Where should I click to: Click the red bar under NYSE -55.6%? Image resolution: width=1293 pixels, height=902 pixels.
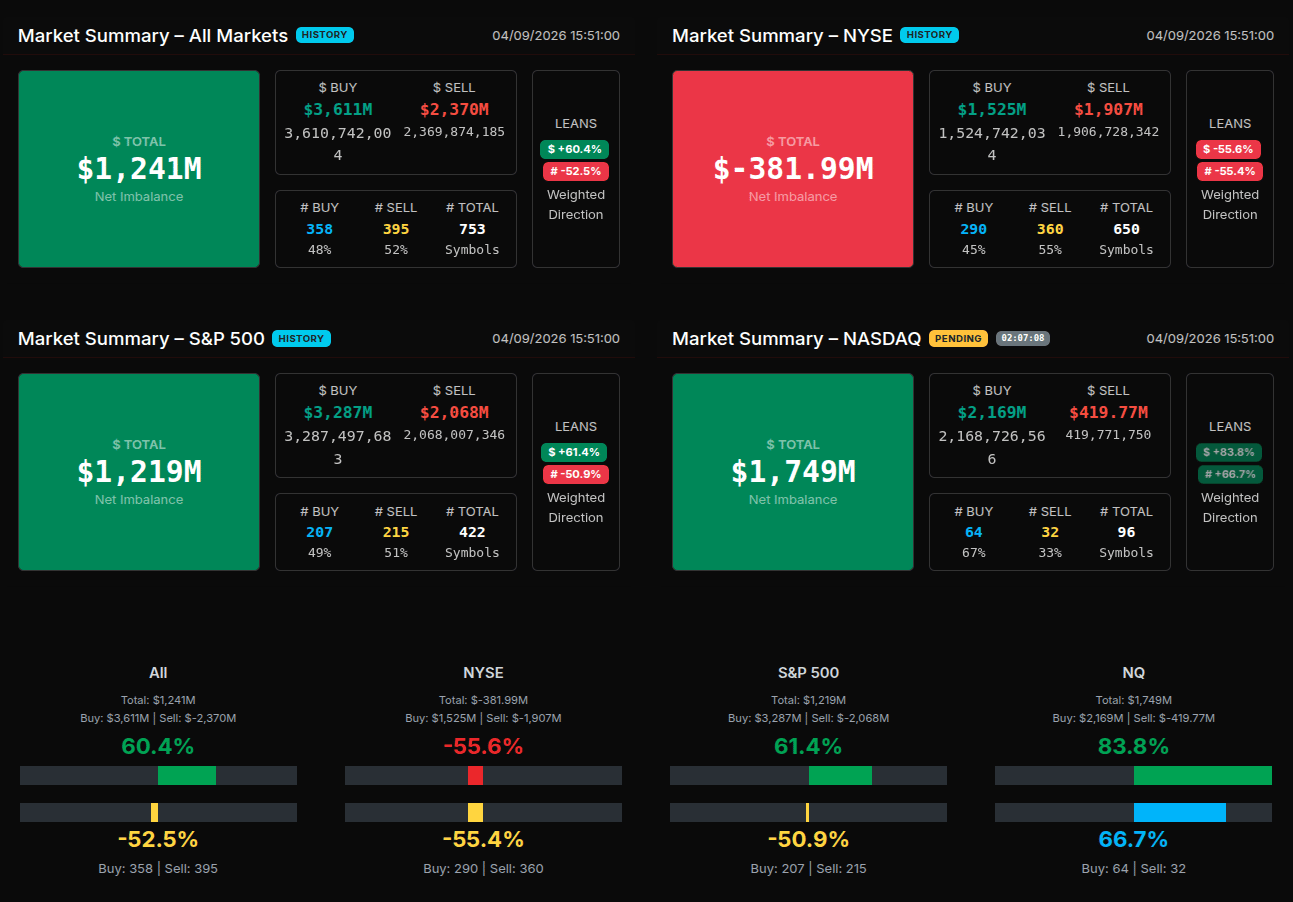click(x=475, y=776)
